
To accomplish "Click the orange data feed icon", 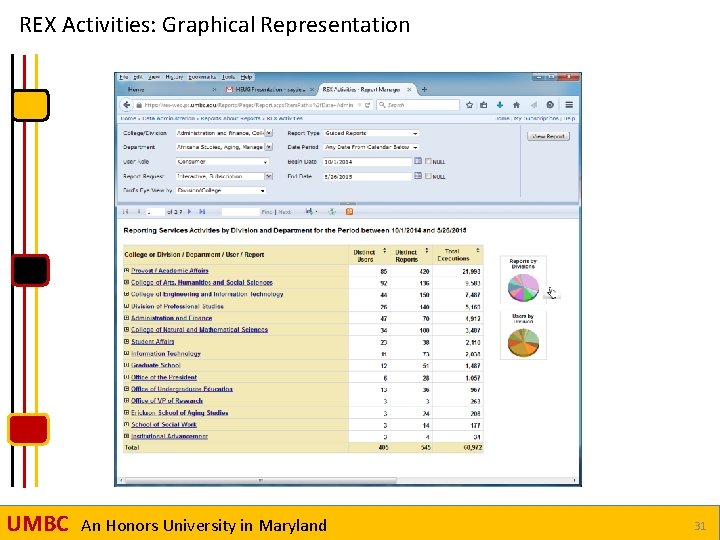I will coord(349,212).
